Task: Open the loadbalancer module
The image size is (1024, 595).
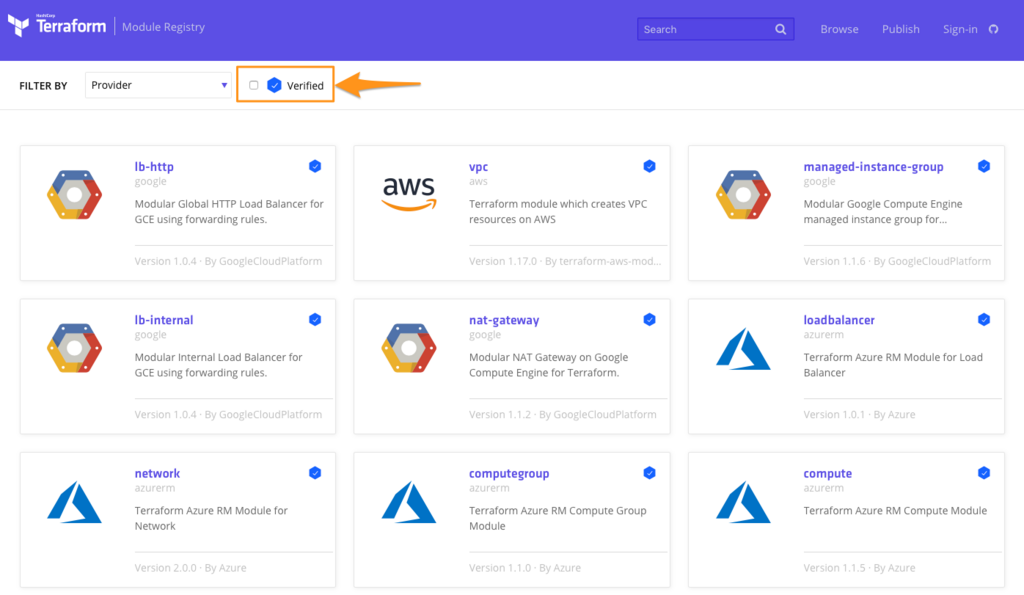Action: [x=839, y=320]
